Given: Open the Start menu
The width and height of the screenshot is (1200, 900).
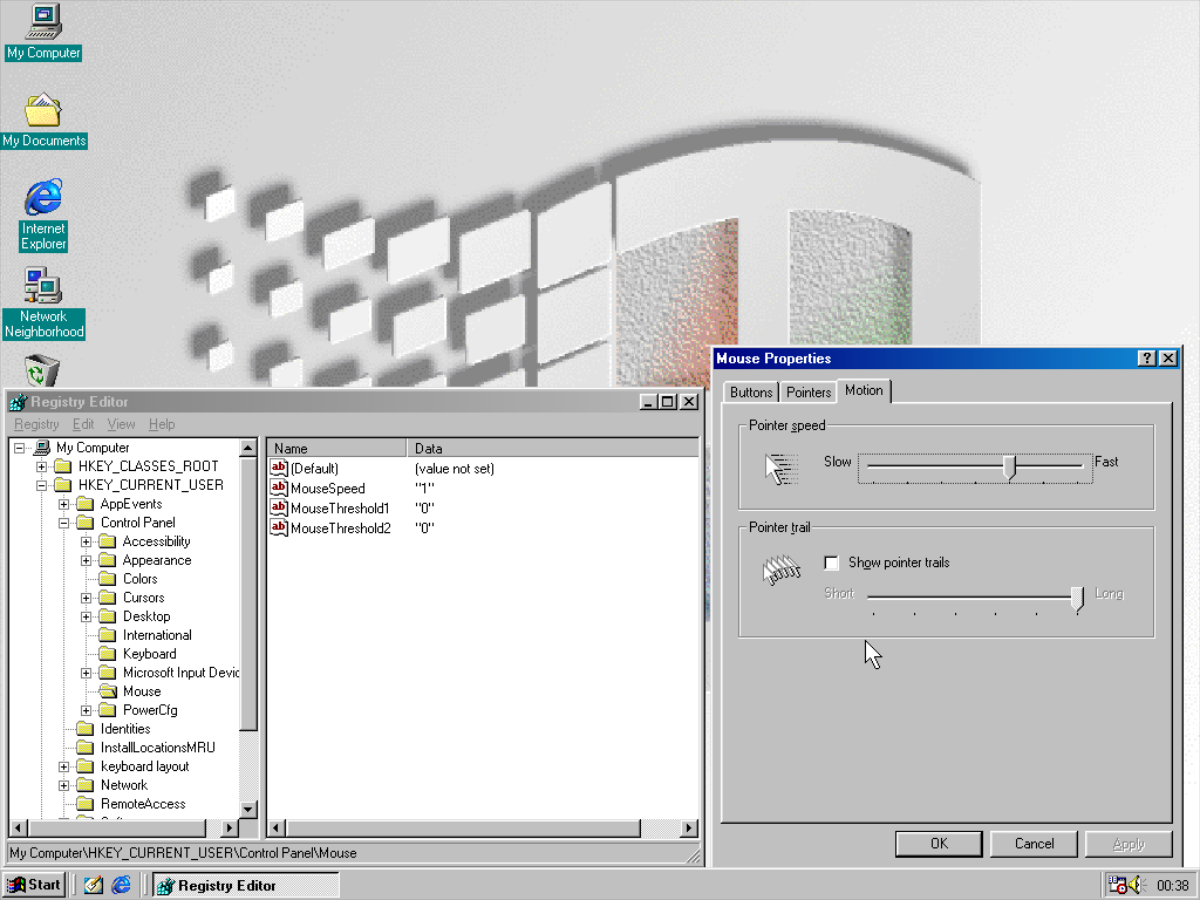Looking at the screenshot, I should click(34, 885).
